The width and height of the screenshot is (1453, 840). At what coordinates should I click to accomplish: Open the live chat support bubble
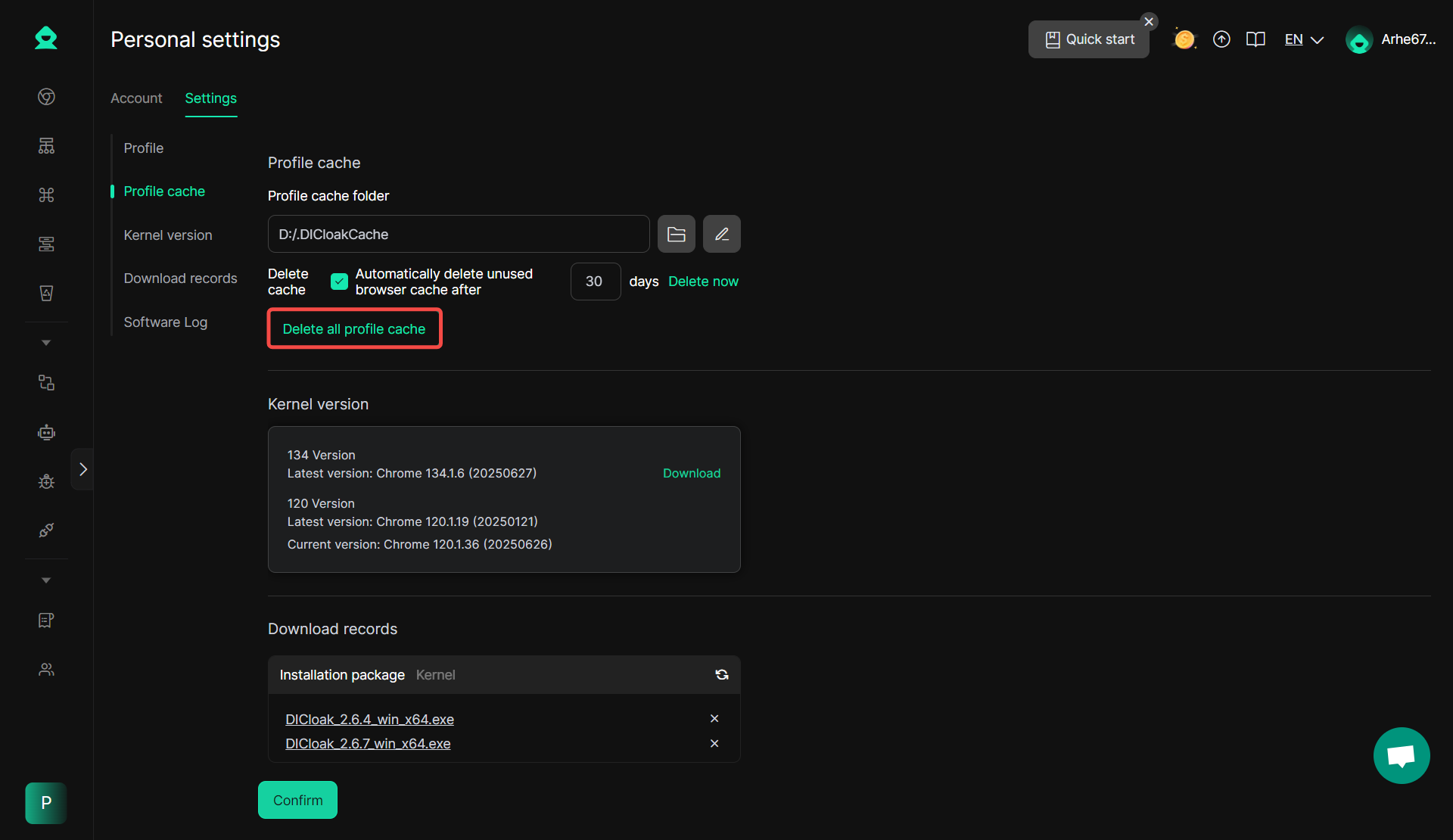1402,755
